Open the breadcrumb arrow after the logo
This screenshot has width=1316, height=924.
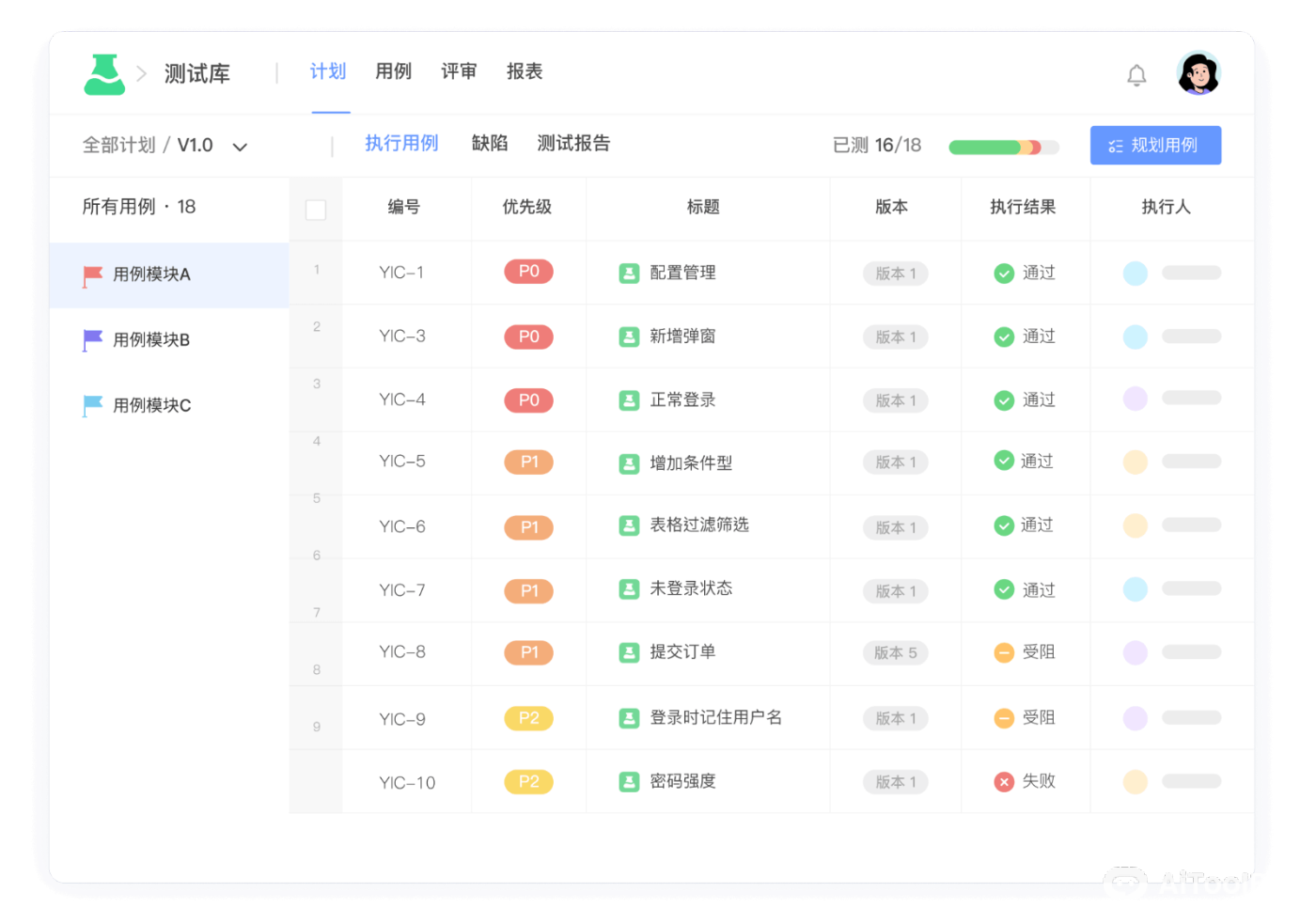(141, 73)
